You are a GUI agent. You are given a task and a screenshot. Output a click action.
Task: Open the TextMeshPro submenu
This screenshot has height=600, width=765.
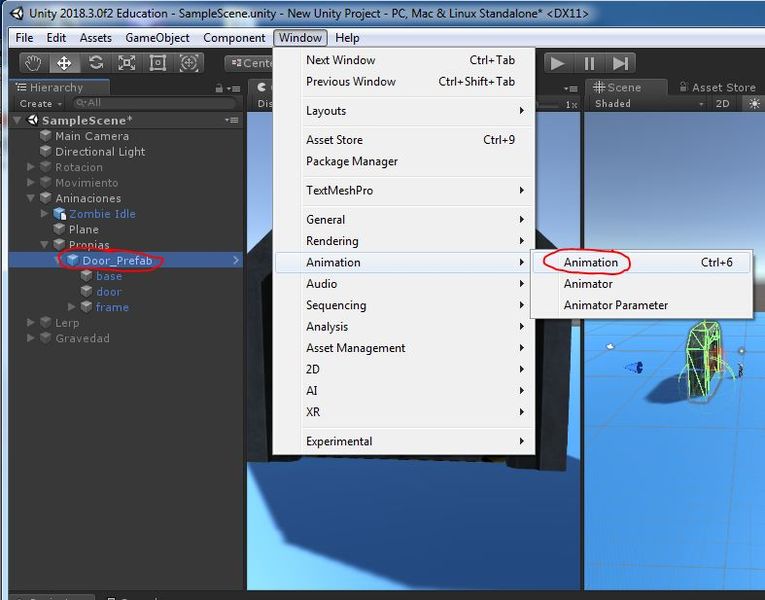click(404, 191)
